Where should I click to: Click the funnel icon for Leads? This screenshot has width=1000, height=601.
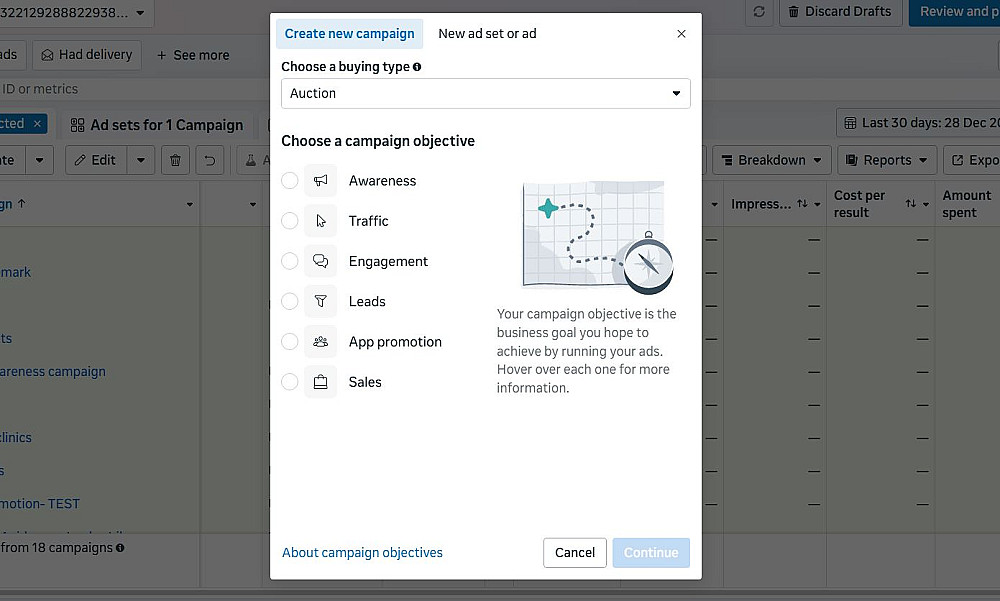click(321, 301)
